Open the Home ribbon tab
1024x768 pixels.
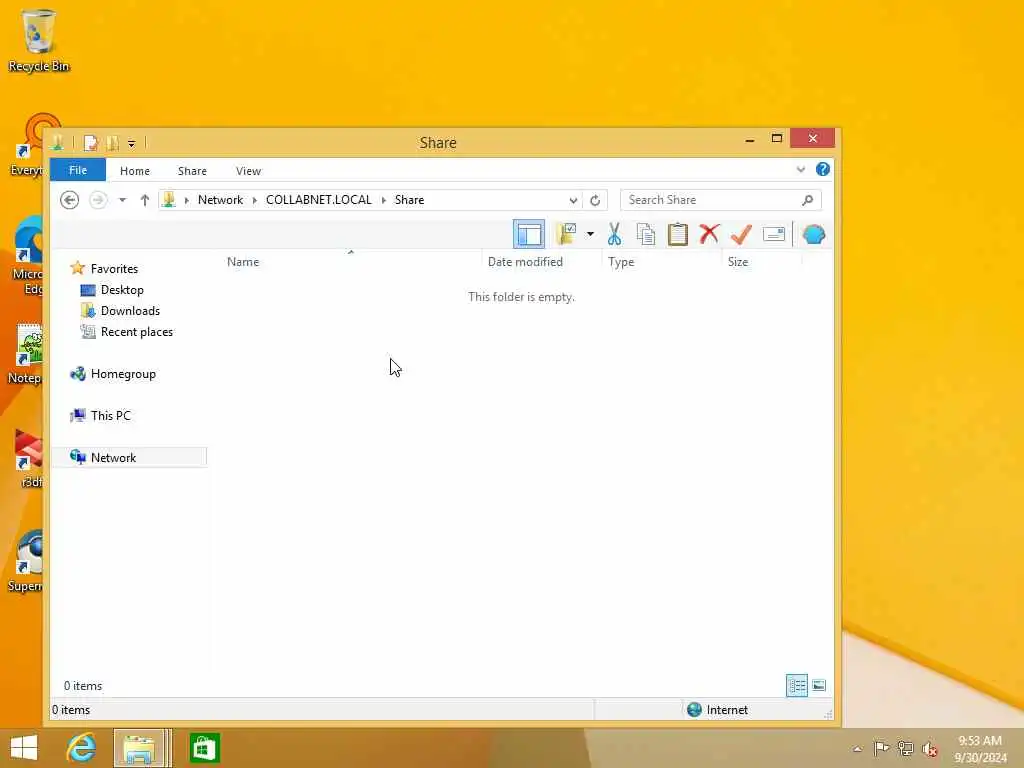click(x=135, y=170)
